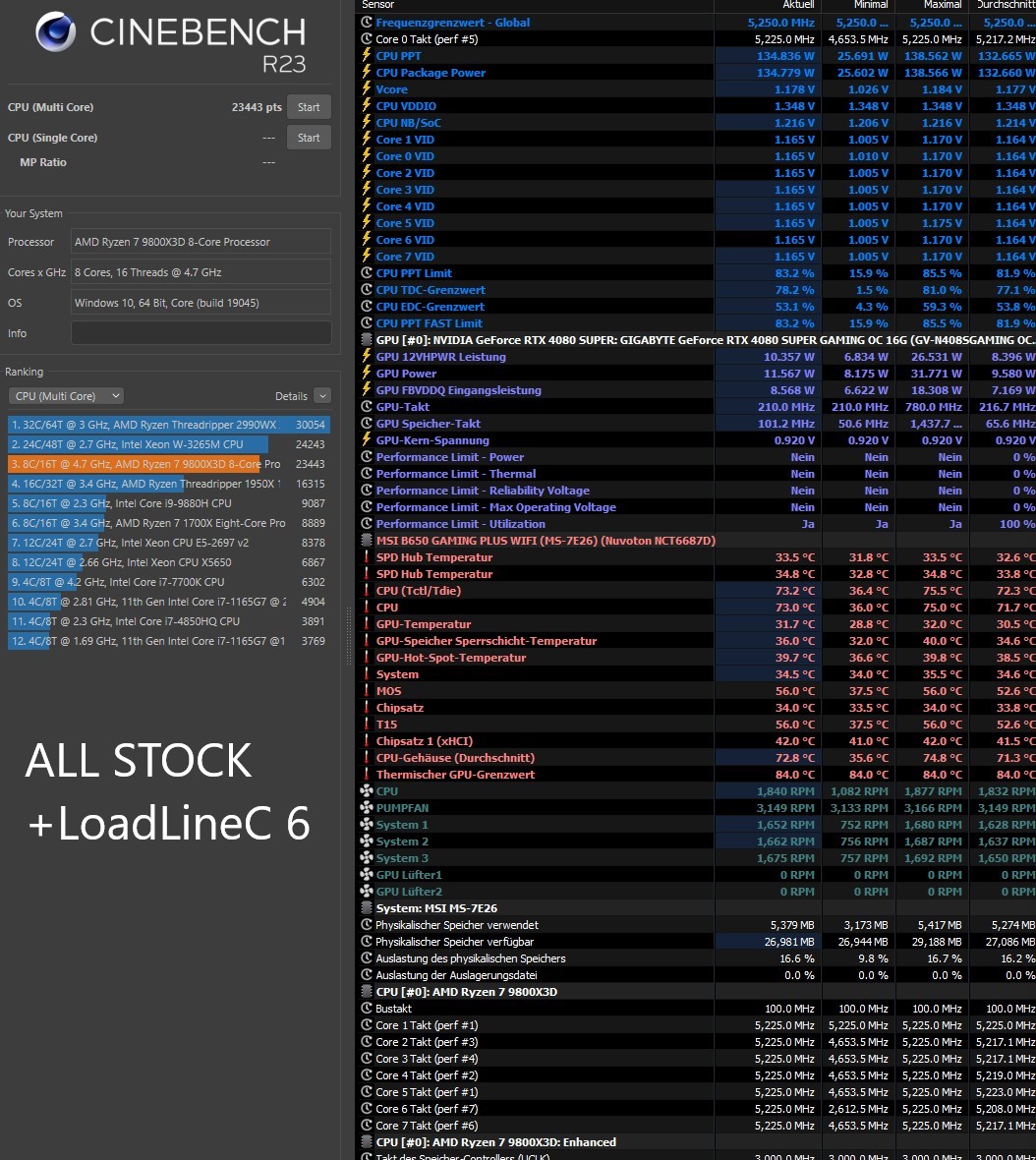Click the fan icon next to PUMPFAN
Image resolution: width=1036 pixels, height=1160 pixels.
[x=367, y=808]
